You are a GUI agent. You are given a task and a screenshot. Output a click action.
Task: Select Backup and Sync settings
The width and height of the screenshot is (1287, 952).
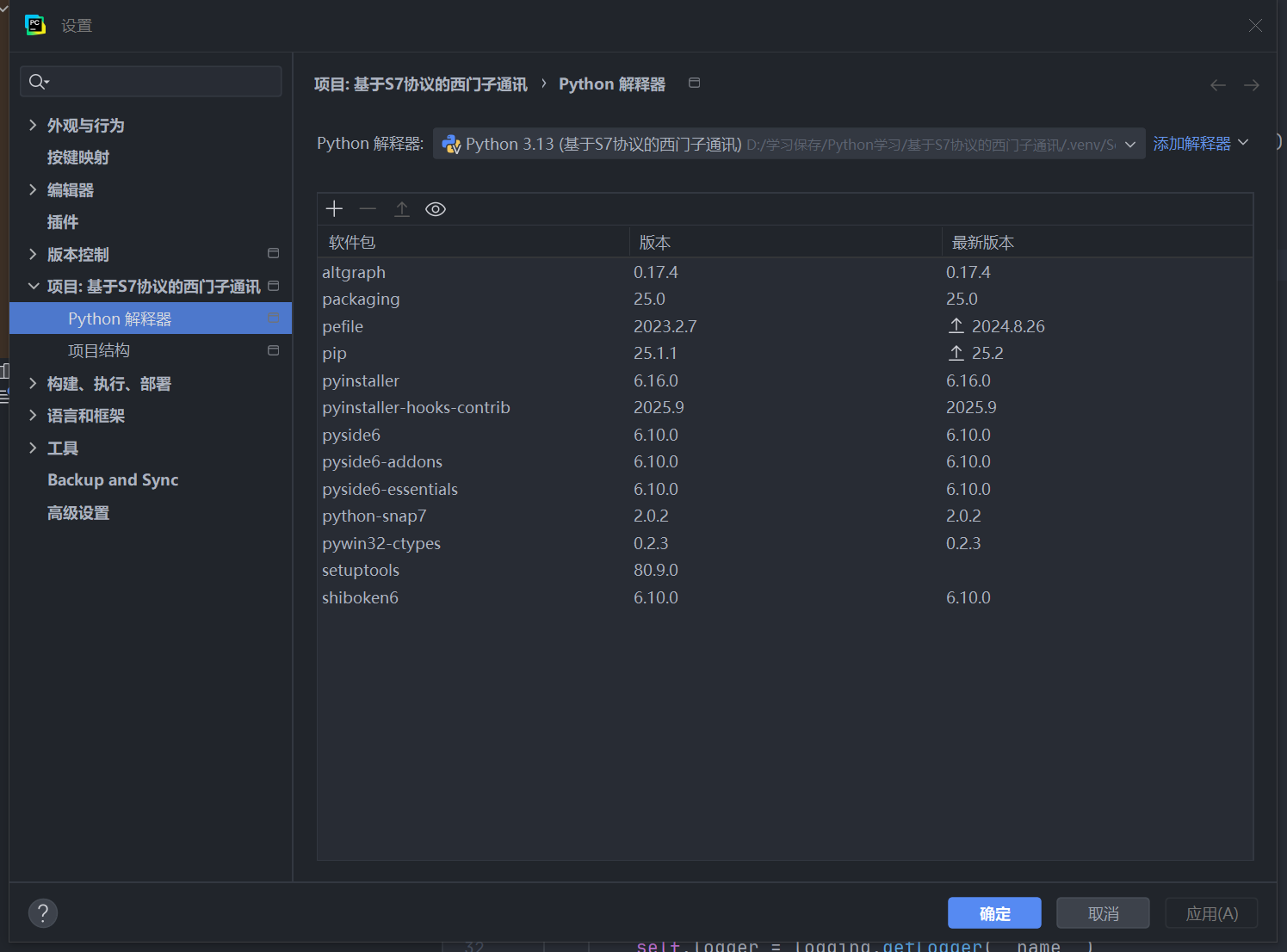click(113, 480)
